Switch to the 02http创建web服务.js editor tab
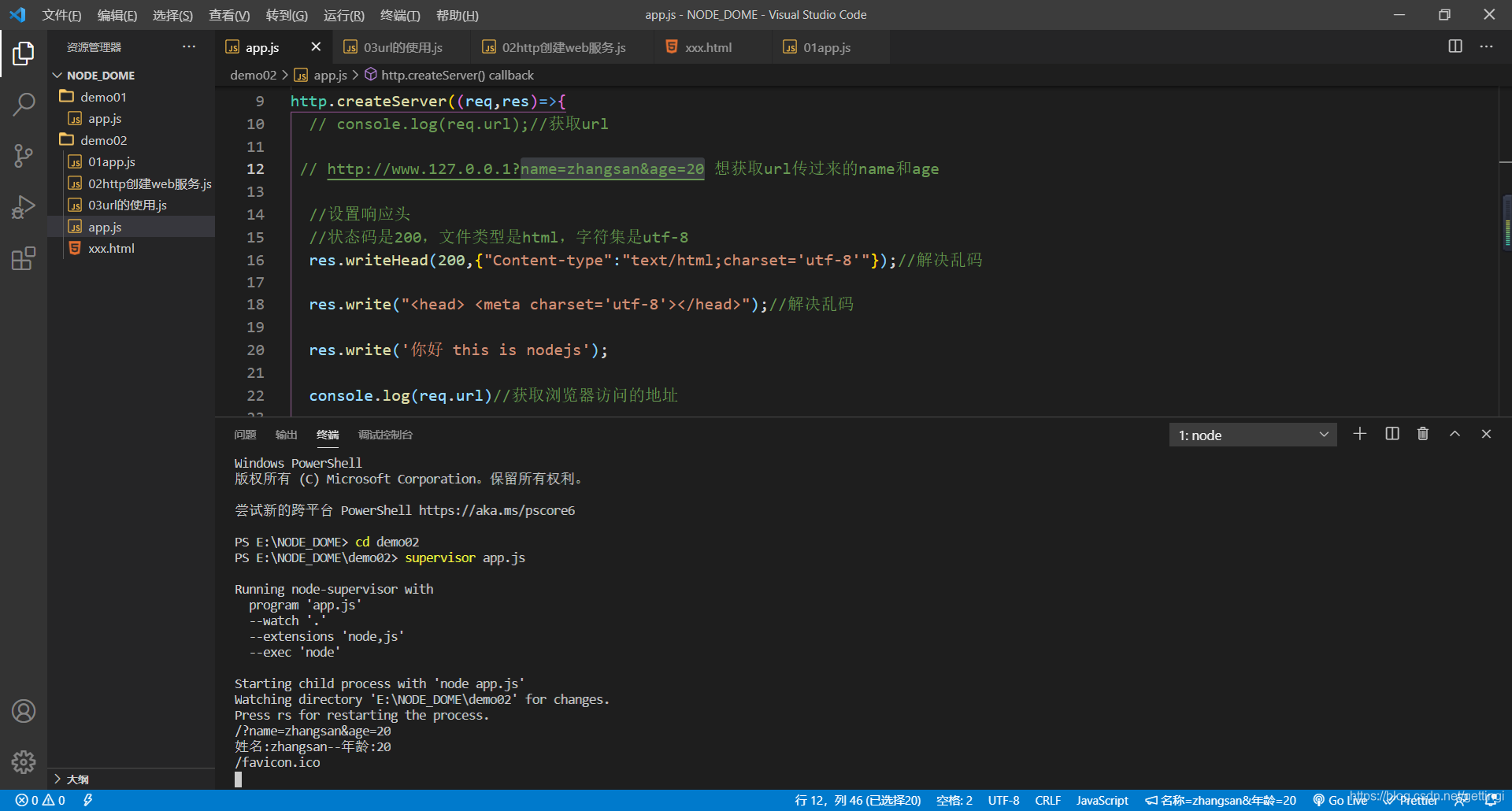Screen dimensions: 1512x811 click(564, 47)
